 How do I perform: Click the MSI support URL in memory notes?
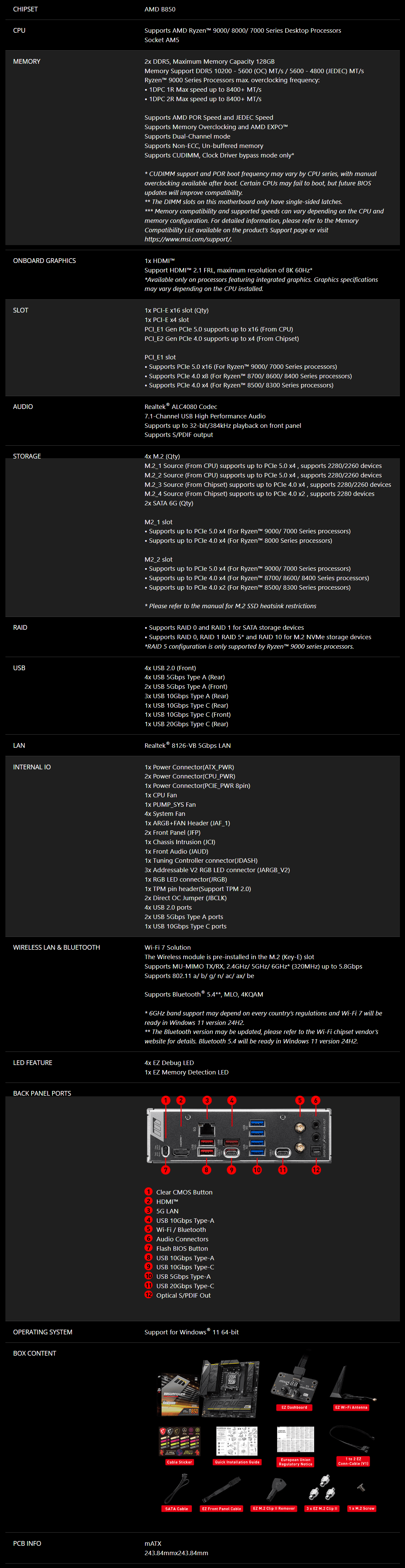click(188, 239)
